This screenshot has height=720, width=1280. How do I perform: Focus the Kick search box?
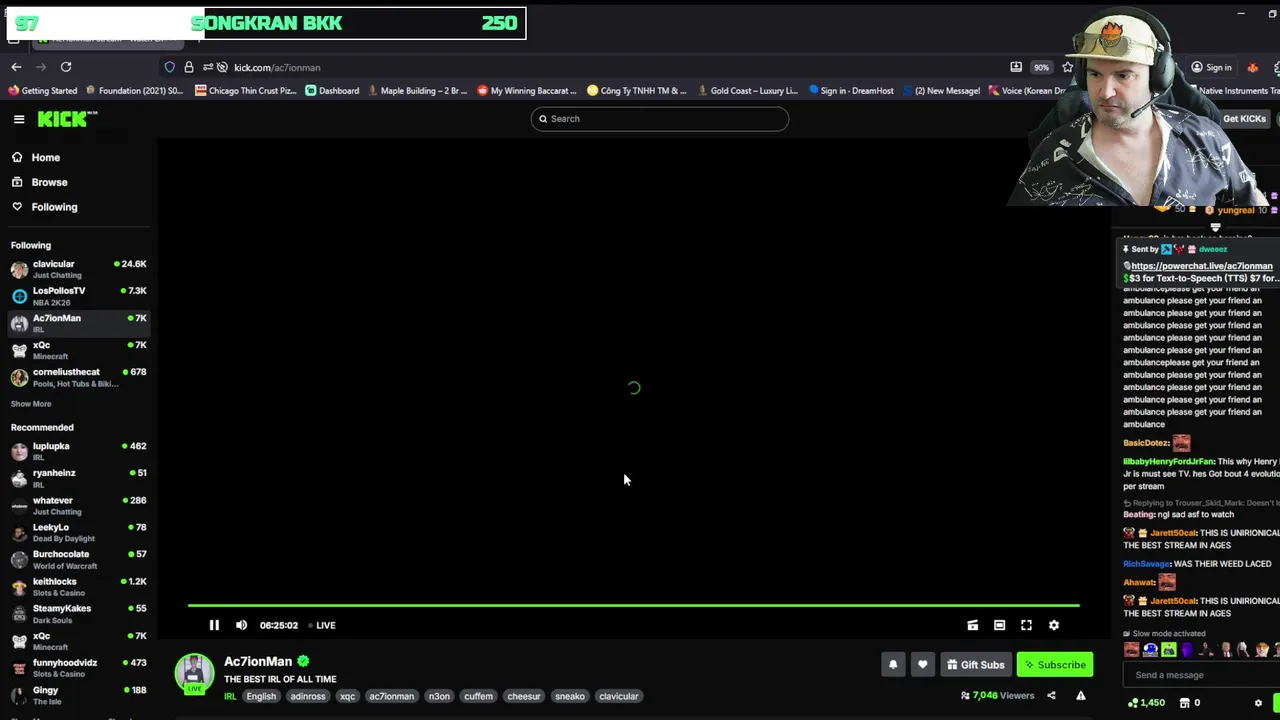(x=660, y=119)
